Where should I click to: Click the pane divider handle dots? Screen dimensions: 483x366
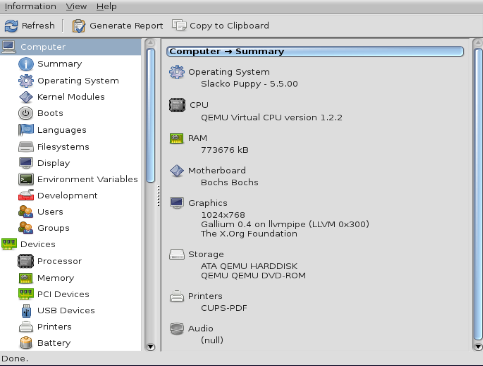(158, 196)
